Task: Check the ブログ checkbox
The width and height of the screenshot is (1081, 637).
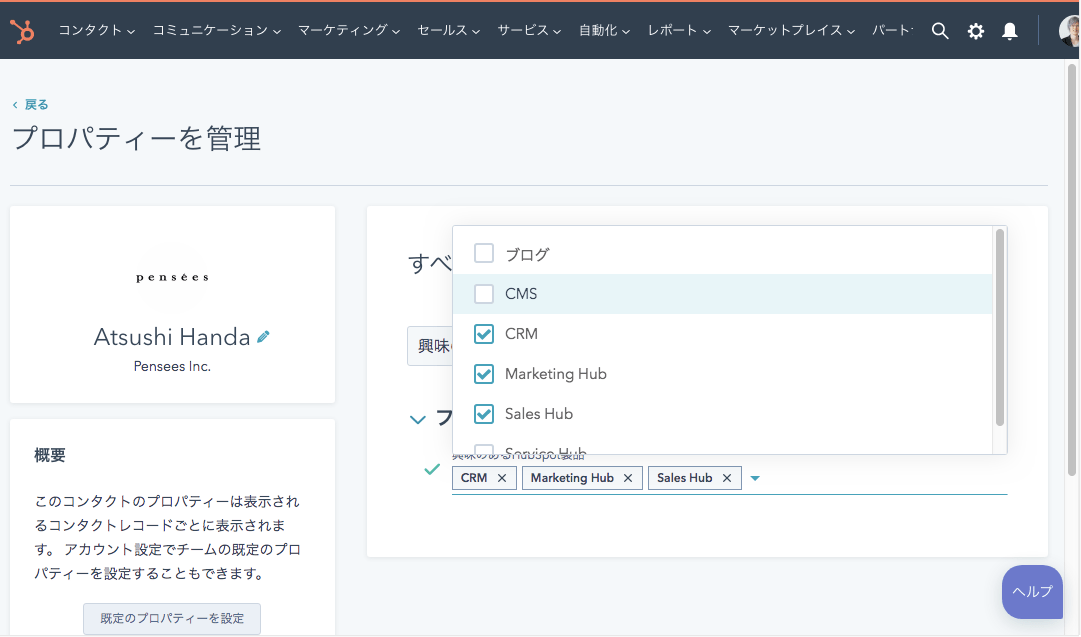Action: [x=484, y=254]
